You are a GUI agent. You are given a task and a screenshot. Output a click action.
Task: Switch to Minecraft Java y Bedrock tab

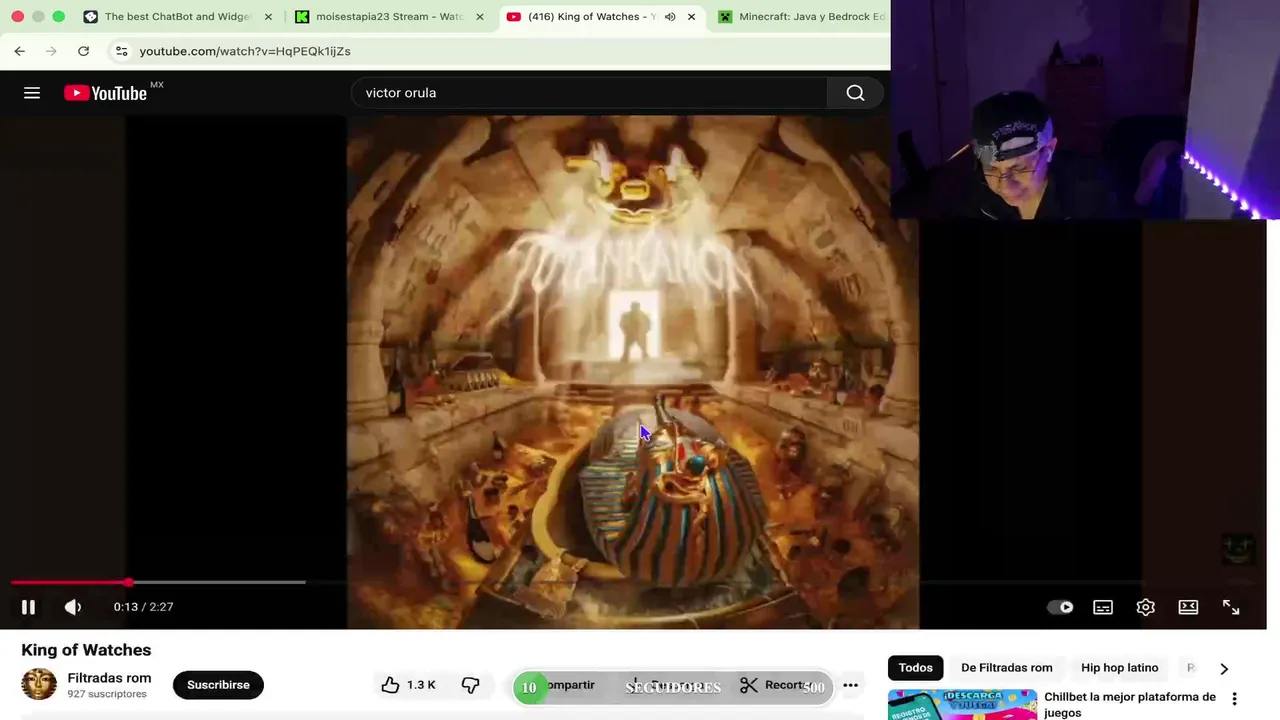tap(803, 17)
